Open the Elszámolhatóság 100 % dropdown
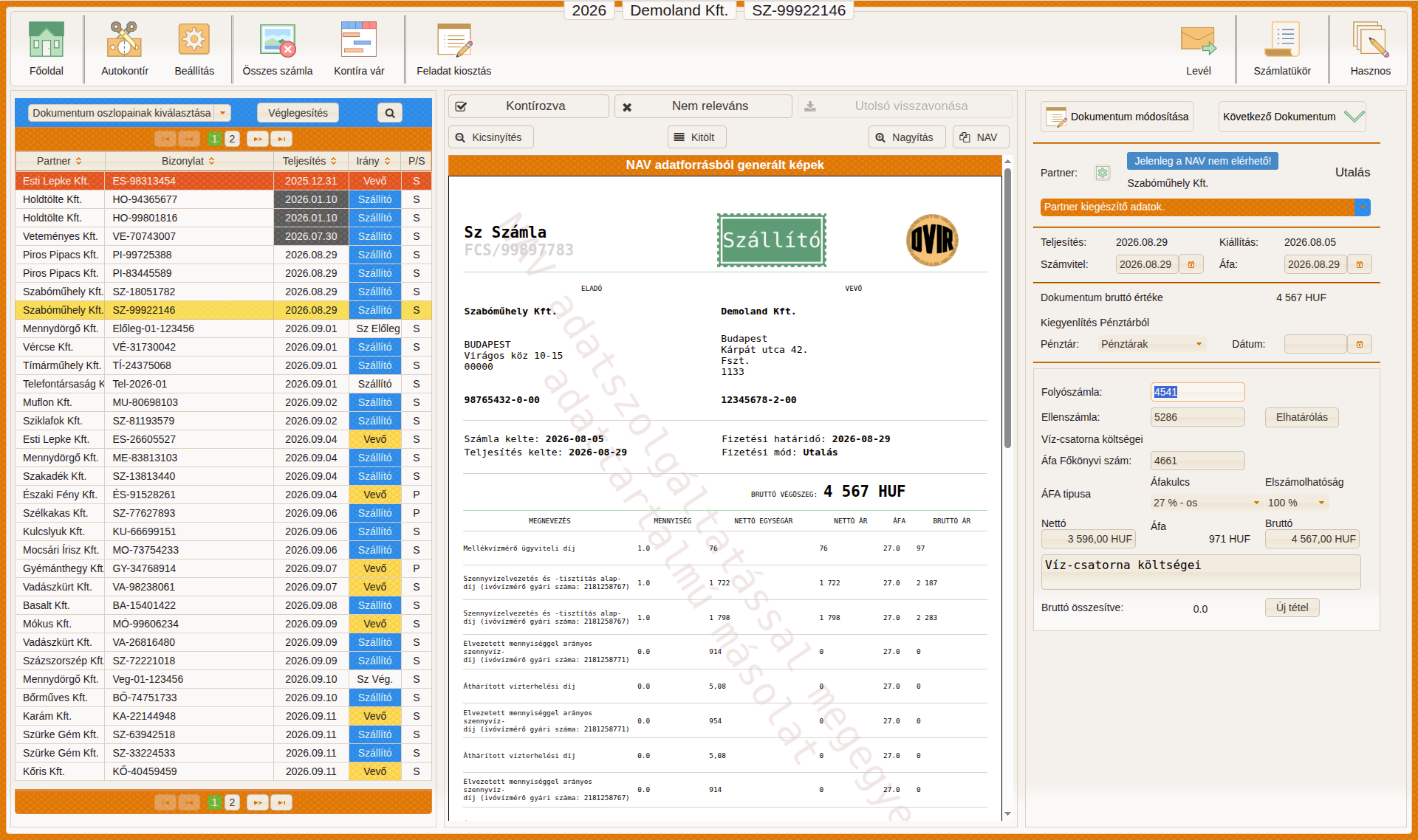Image resolution: width=1418 pixels, height=840 pixels. pyautogui.click(x=1297, y=503)
